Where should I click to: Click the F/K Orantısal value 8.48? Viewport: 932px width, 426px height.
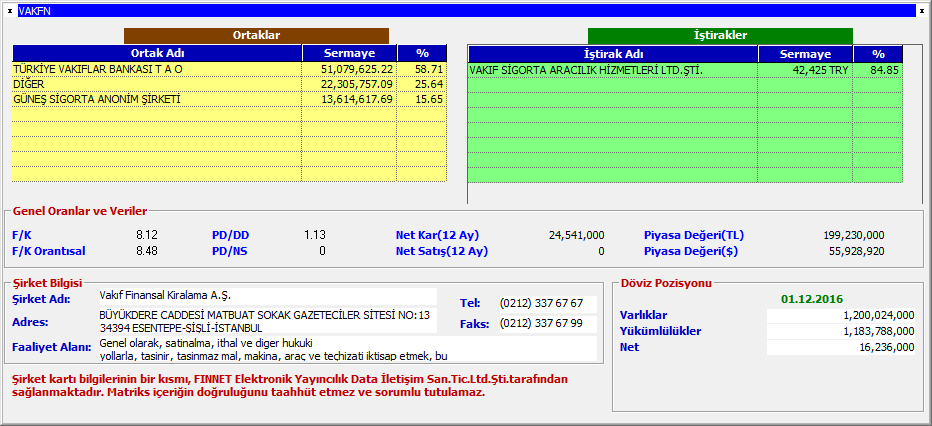(x=147, y=251)
